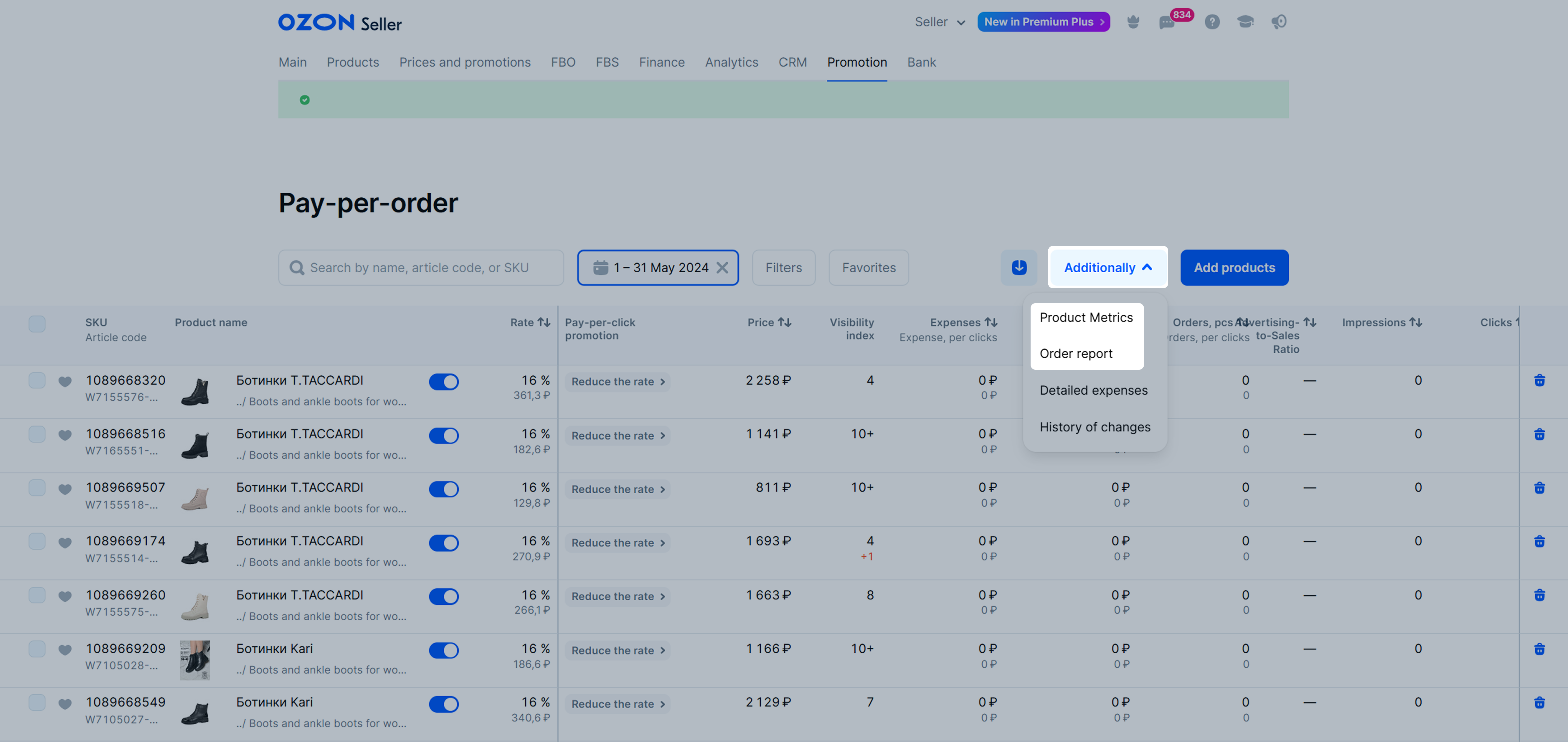Screen dimensions: 1568x742
Task: Open the Filters button
Action: coord(783,267)
